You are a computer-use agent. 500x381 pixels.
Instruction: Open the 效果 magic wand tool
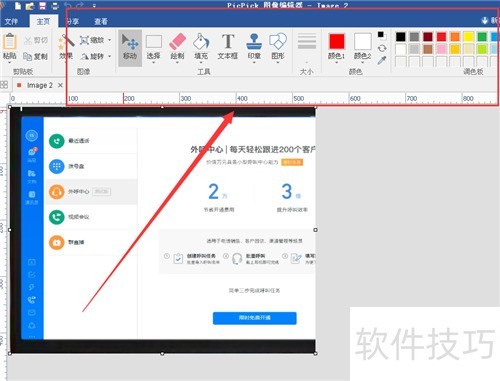click(66, 47)
